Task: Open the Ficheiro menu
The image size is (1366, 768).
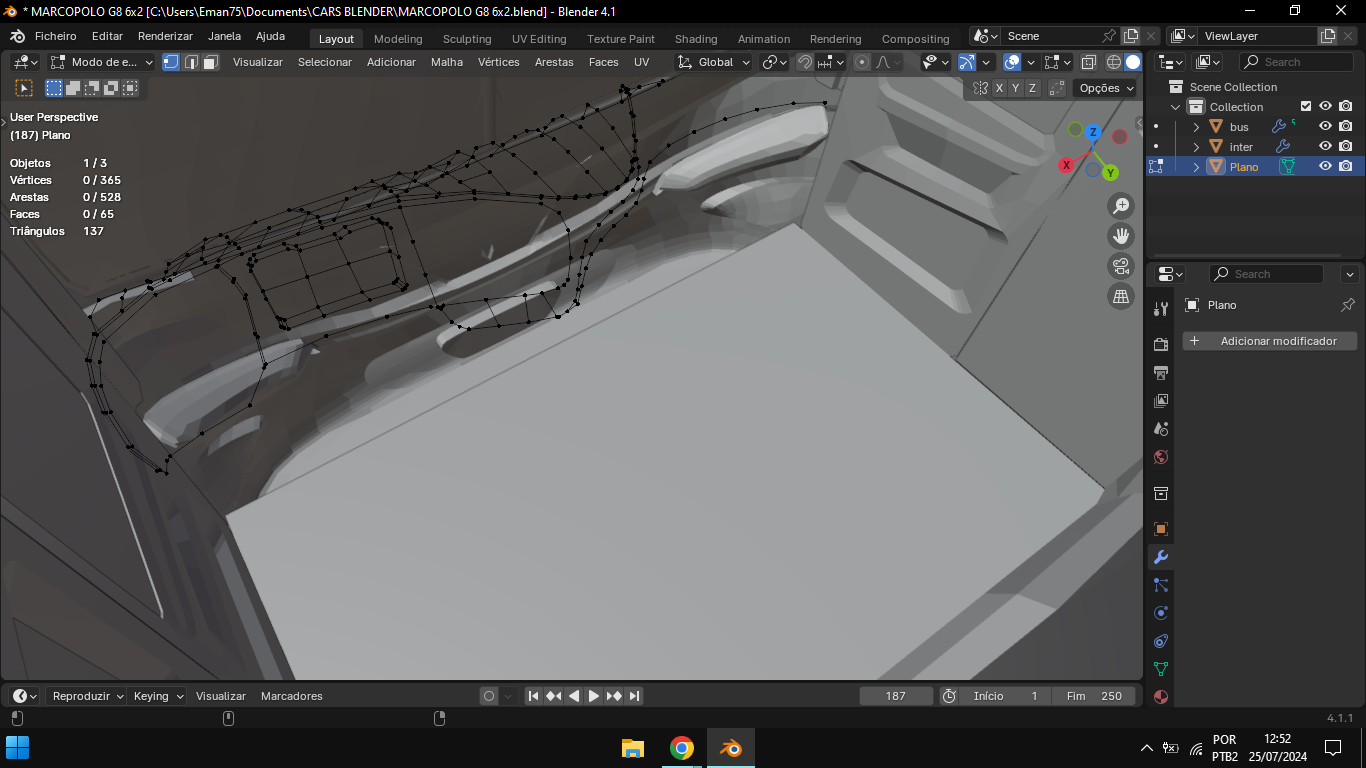Action: click(56, 36)
